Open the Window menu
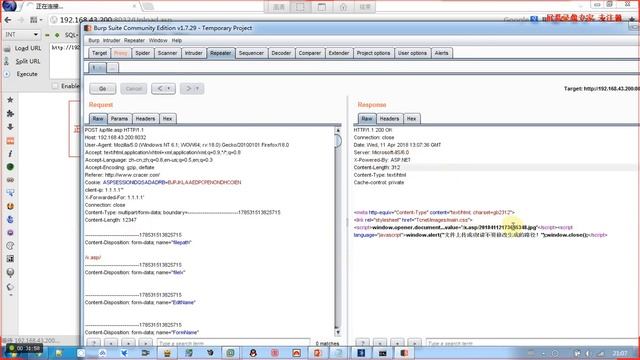This screenshot has width=640, height=360. pos(158,40)
